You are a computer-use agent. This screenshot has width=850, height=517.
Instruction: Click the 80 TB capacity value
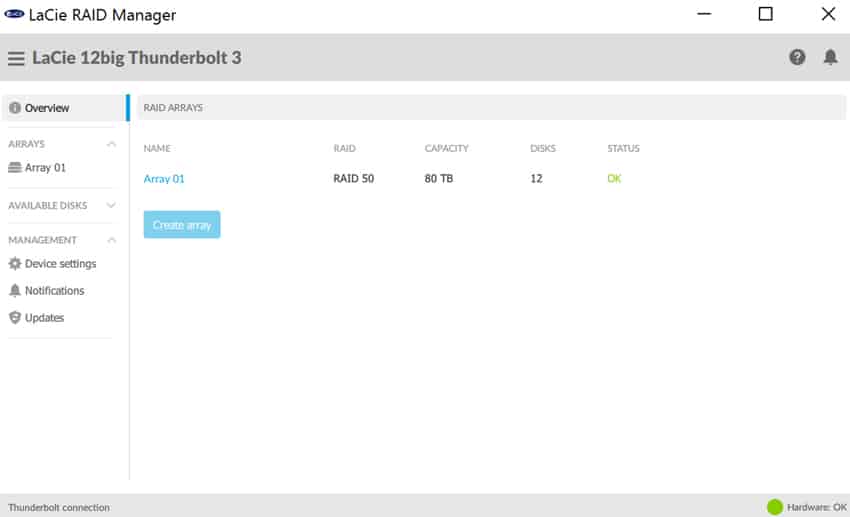click(439, 179)
